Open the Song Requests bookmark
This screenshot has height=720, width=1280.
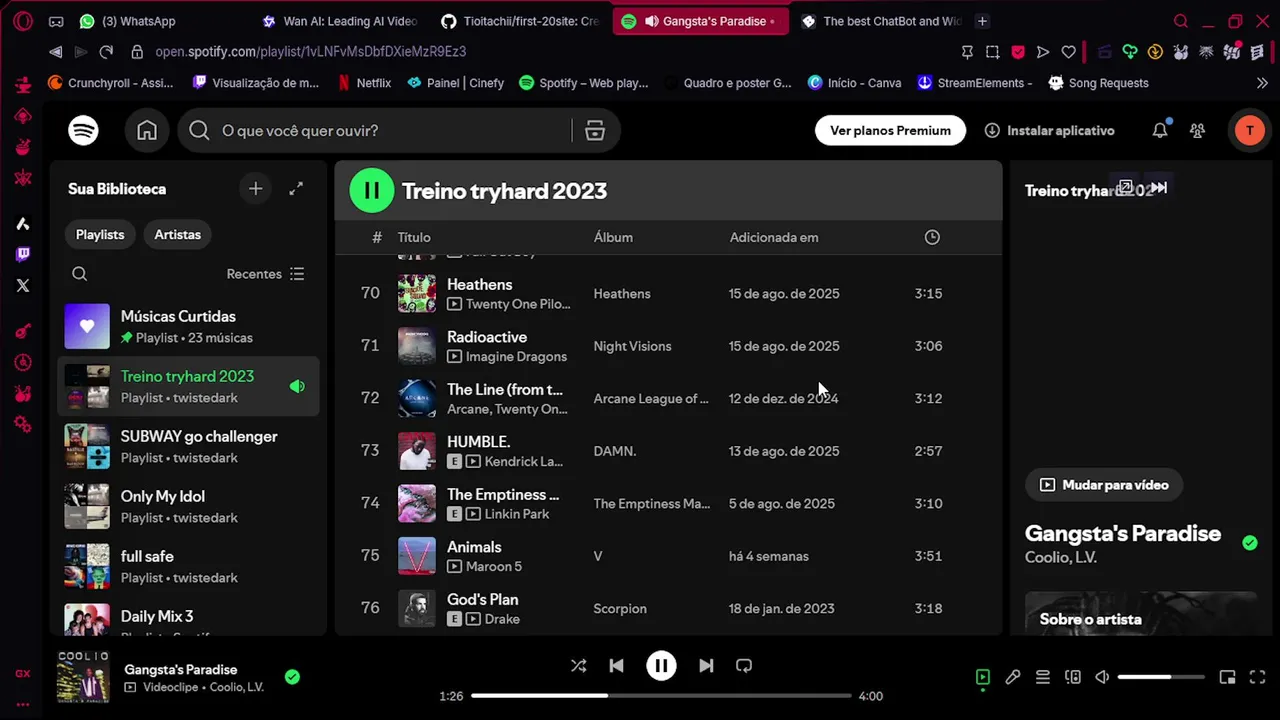[1098, 83]
